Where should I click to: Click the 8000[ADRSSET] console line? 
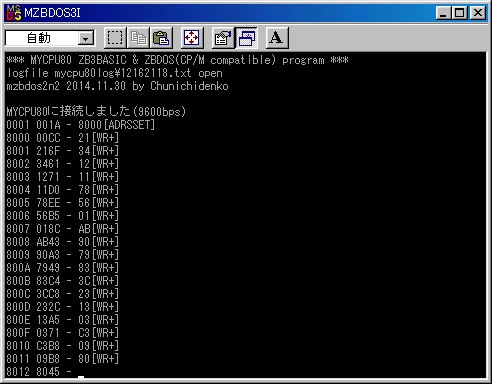[x=81, y=125]
